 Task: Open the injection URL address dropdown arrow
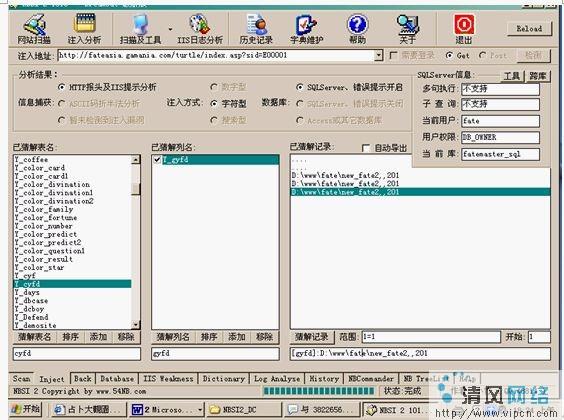(x=378, y=55)
